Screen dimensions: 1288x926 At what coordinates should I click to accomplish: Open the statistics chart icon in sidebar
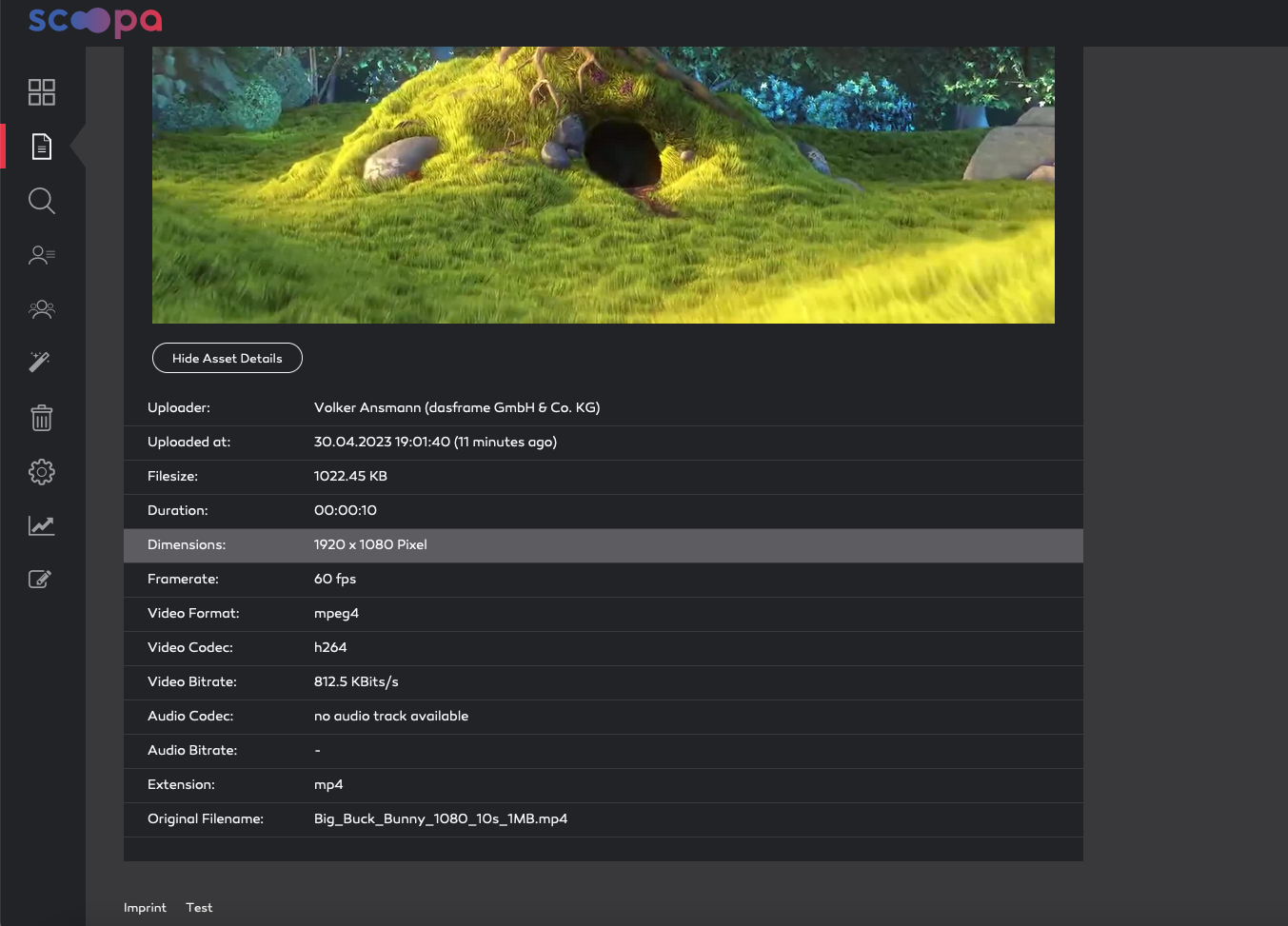coord(42,525)
